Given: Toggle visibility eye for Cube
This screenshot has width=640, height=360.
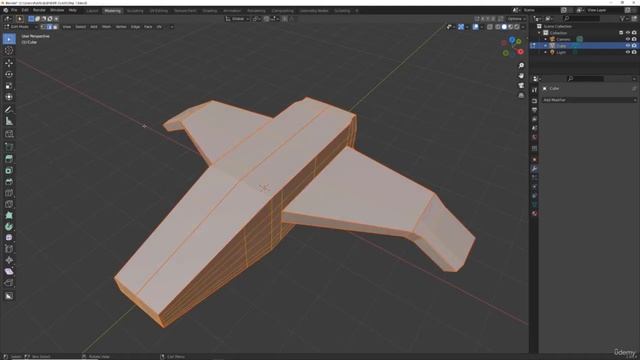Looking at the screenshot, I should [x=628, y=46].
